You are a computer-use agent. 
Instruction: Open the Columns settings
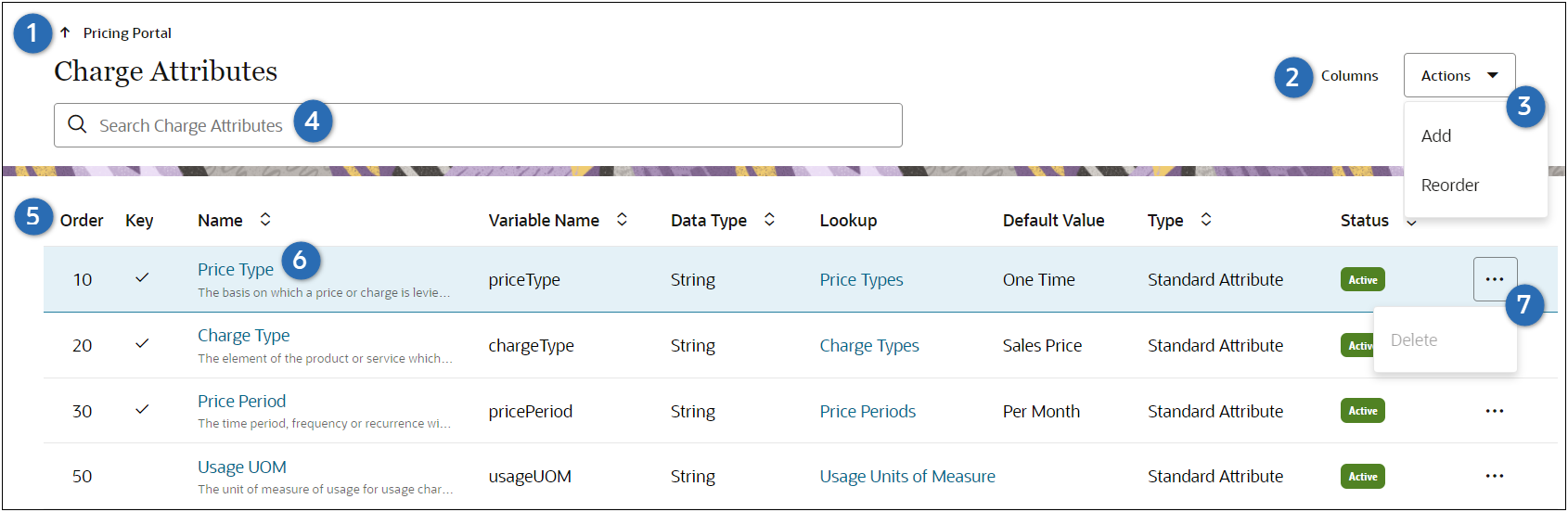click(x=1349, y=76)
